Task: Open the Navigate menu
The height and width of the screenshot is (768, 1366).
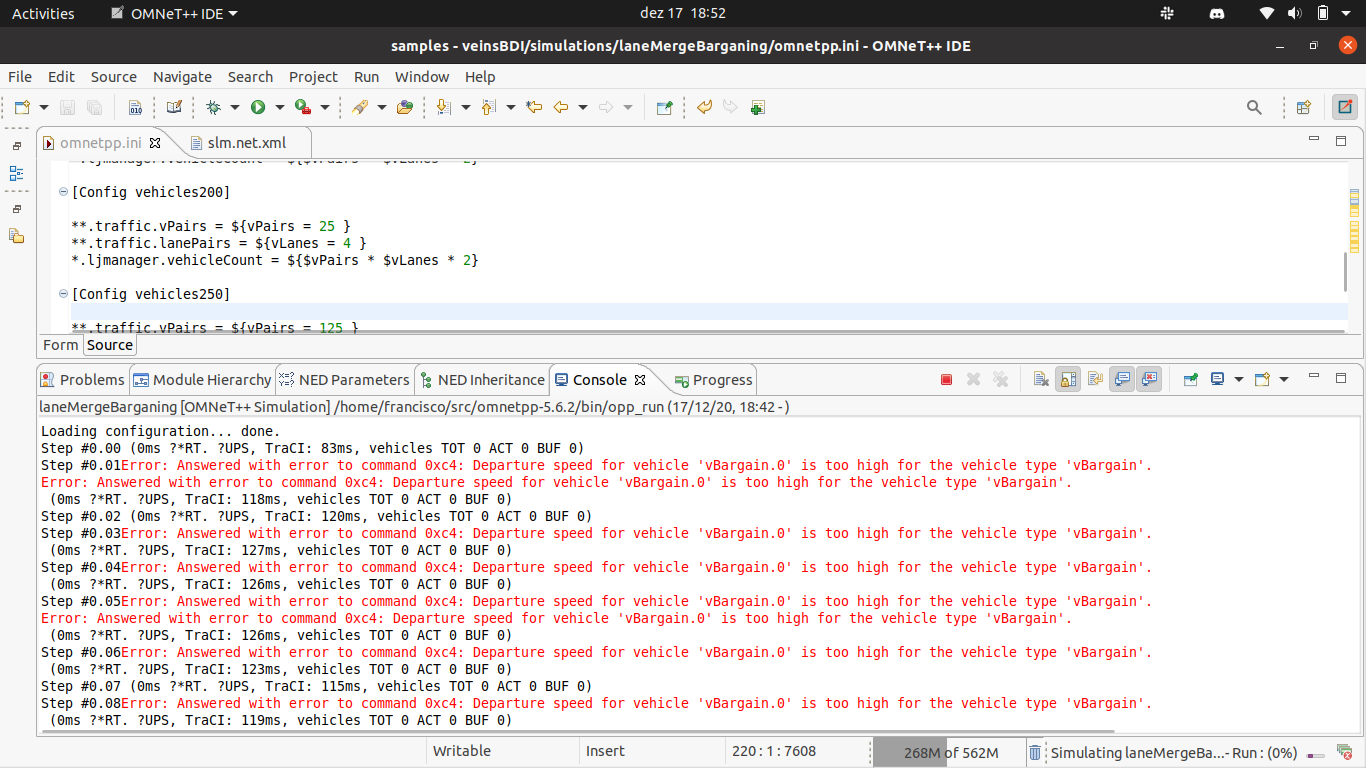Action: point(182,77)
